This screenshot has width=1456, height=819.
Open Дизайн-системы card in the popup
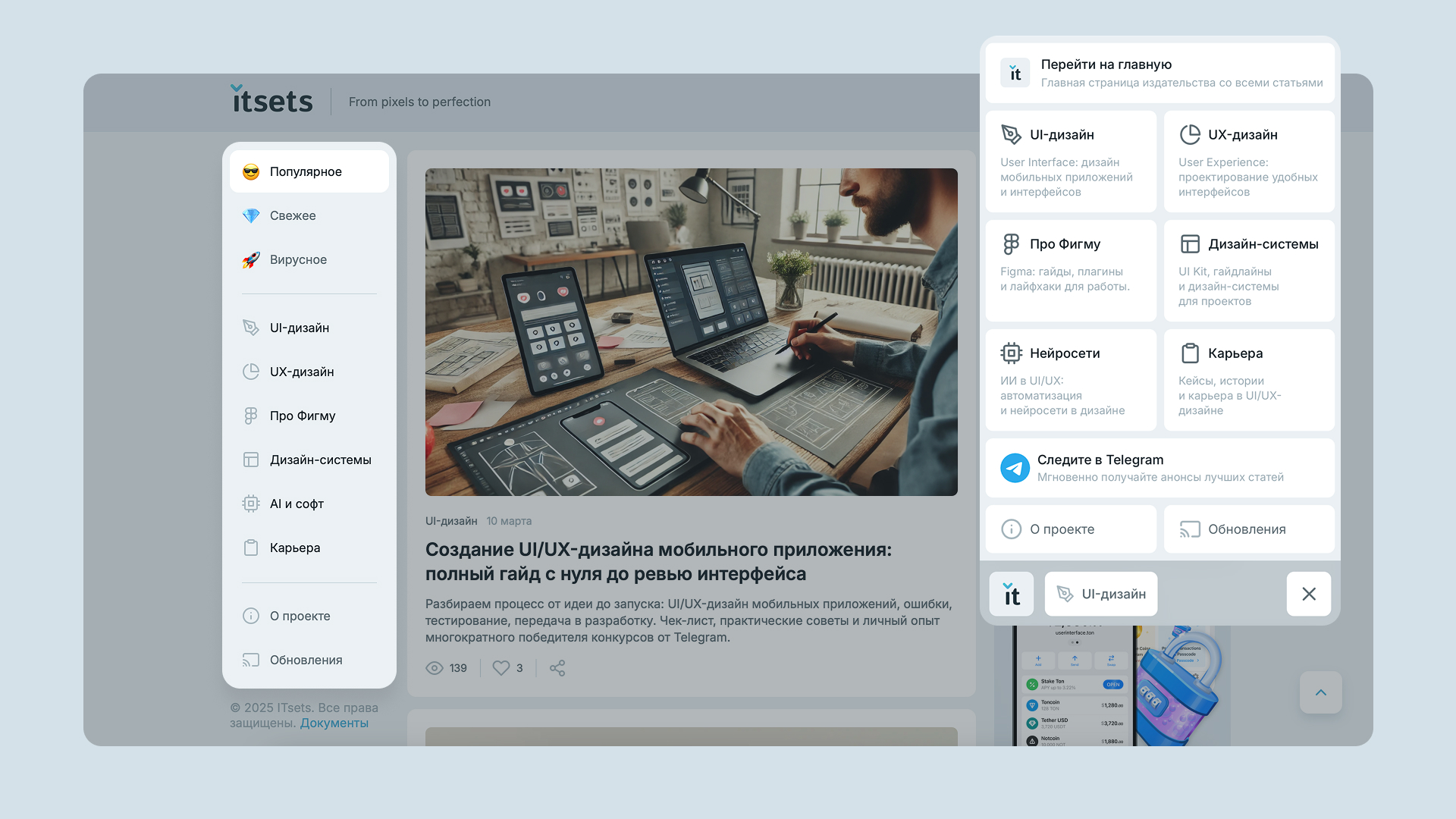coord(1248,270)
